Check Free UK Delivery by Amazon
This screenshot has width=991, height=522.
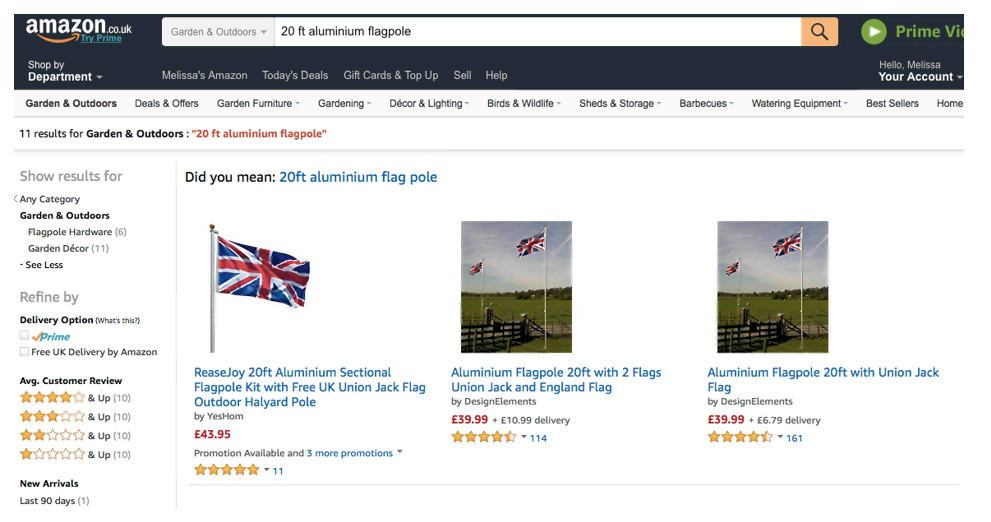pos(24,352)
